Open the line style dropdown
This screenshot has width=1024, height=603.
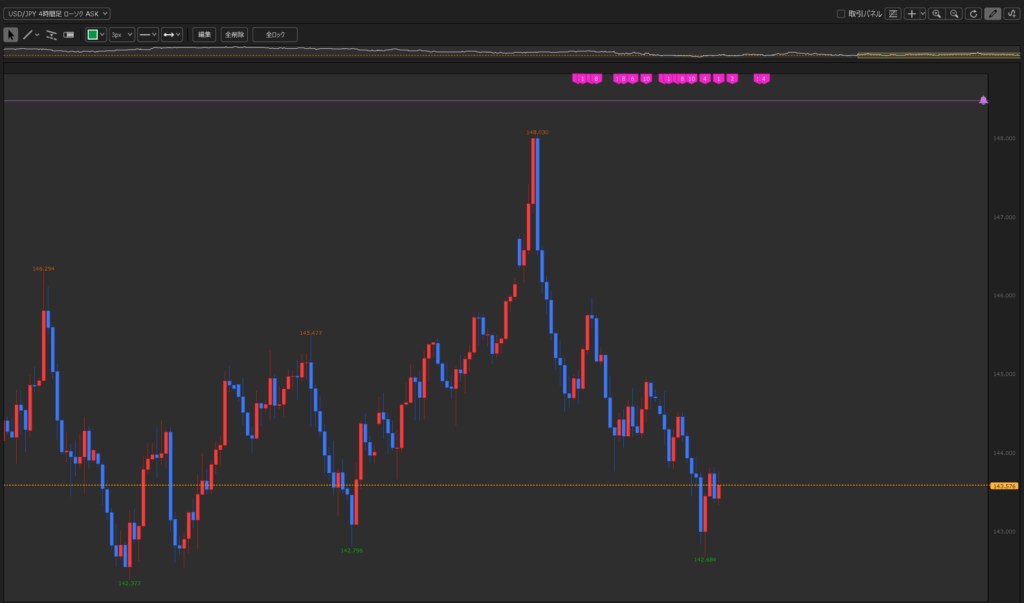[x=148, y=35]
